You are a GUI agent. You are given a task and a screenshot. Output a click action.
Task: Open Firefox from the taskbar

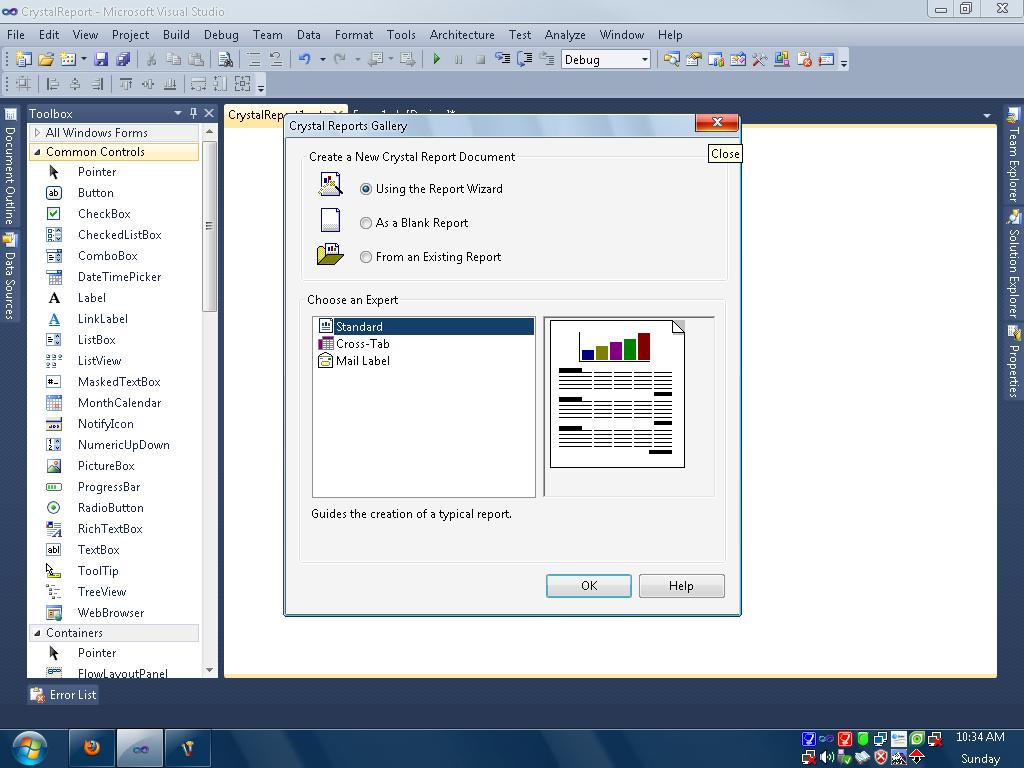pyautogui.click(x=91, y=746)
